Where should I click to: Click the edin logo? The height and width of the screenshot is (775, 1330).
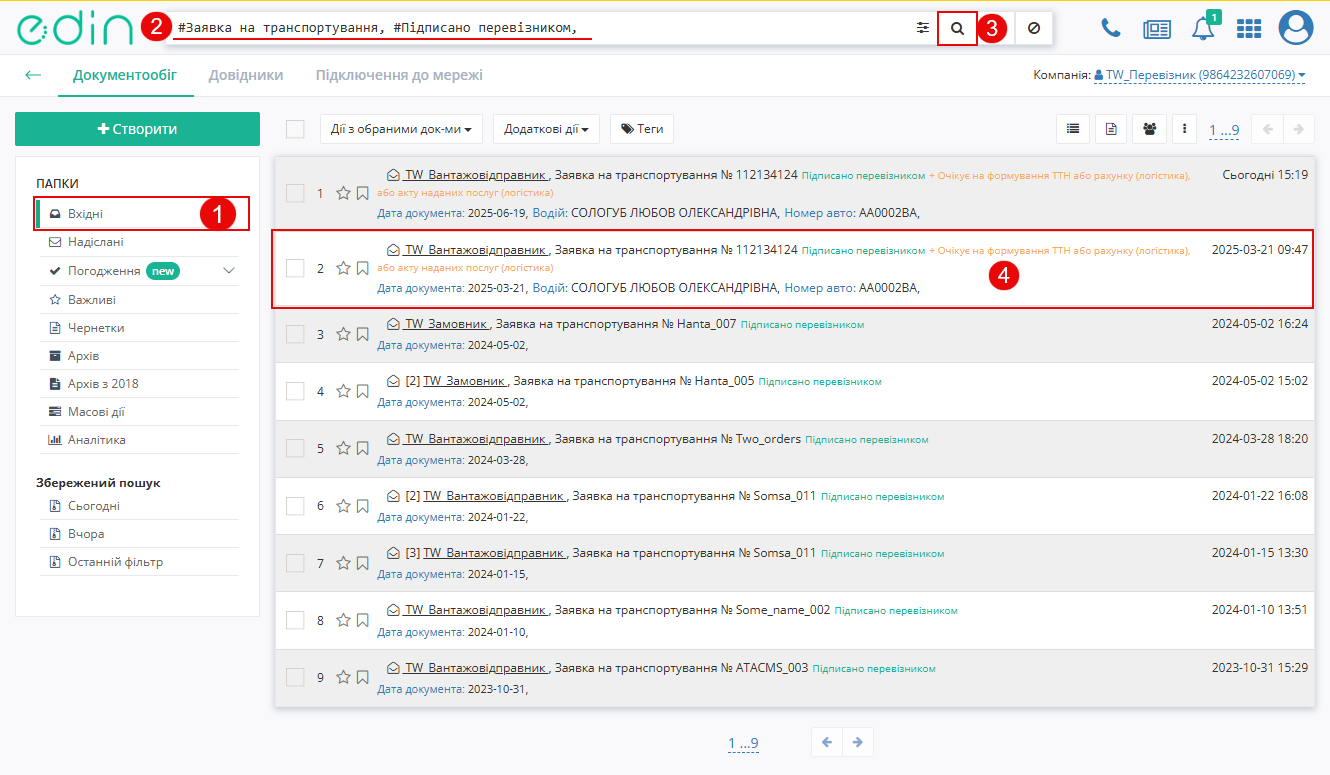coord(74,29)
